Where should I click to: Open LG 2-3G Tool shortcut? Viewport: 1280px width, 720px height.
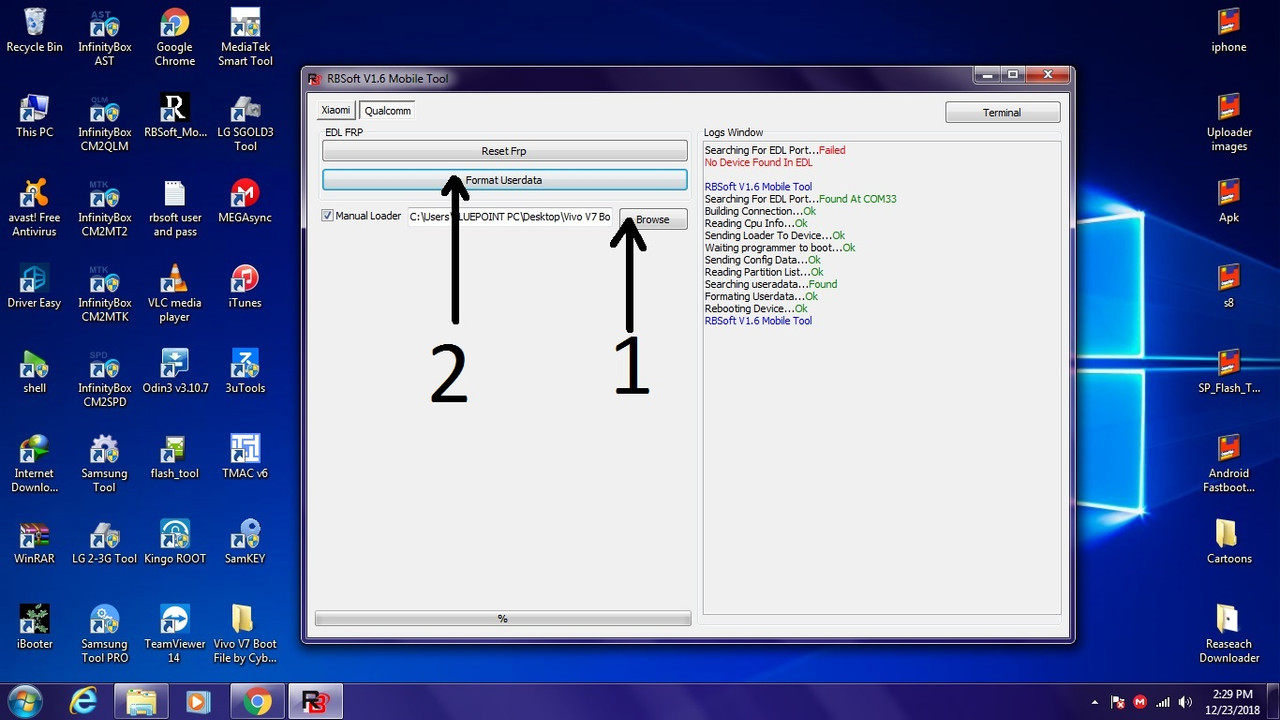[104, 542]
